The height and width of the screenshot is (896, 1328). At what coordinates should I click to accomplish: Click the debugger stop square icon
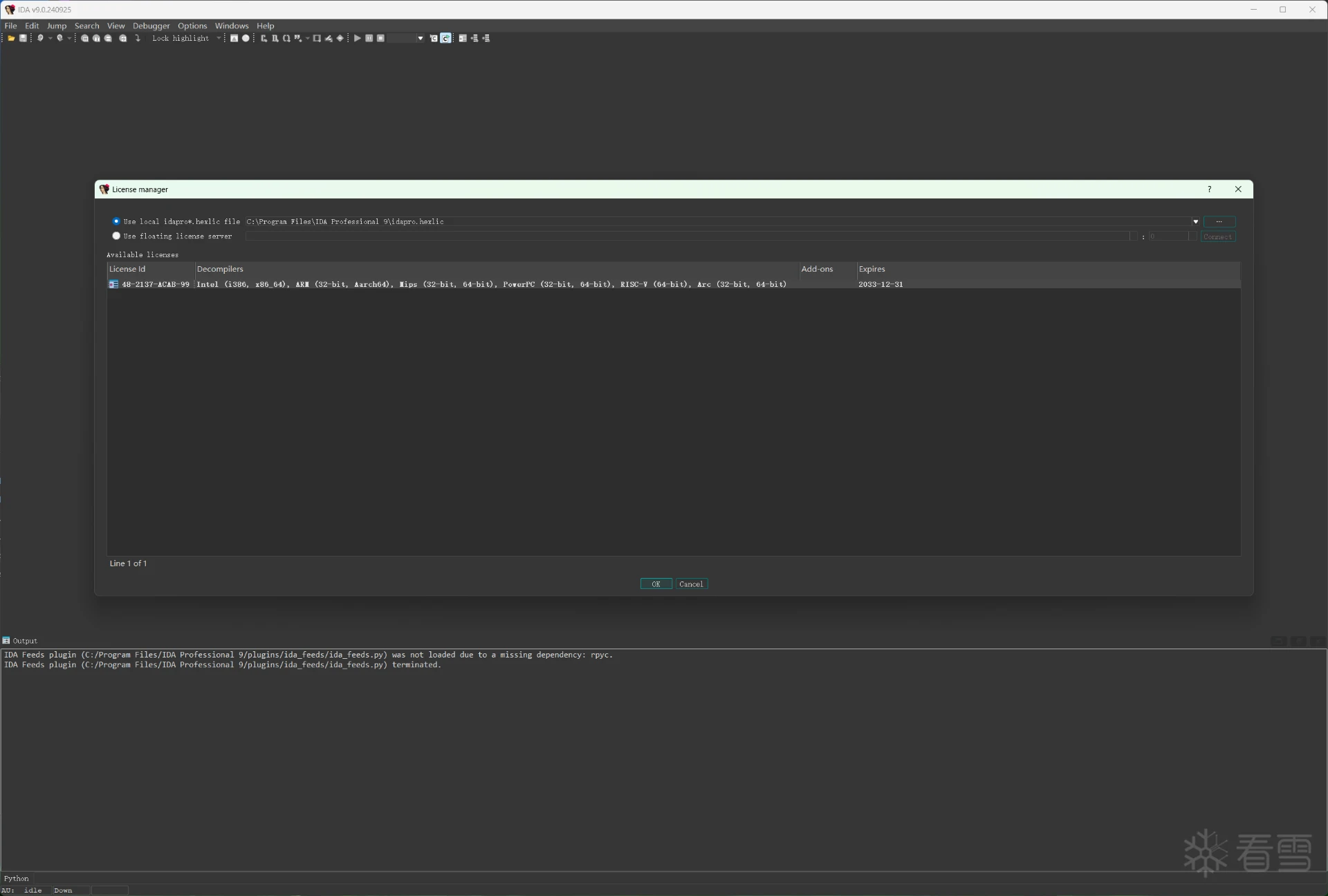point(380,39)
